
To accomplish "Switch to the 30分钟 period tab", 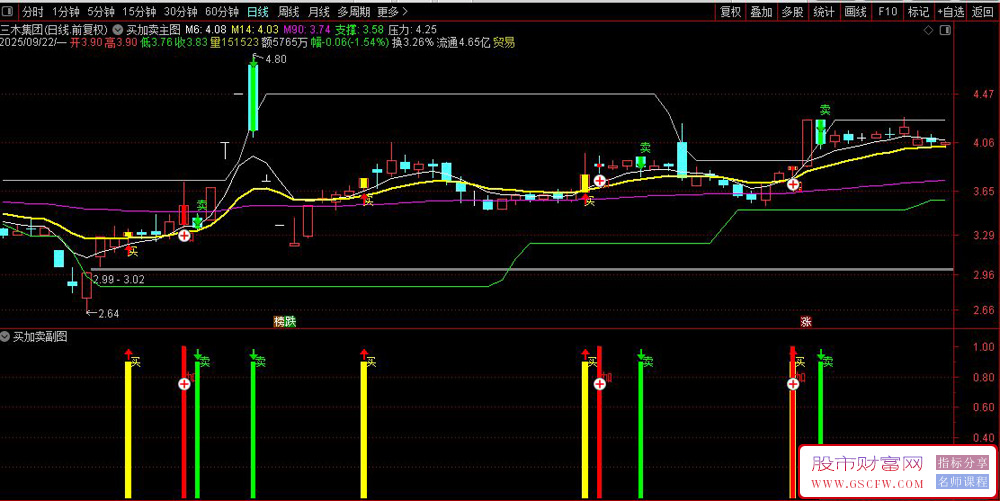I will click(180, 11).
